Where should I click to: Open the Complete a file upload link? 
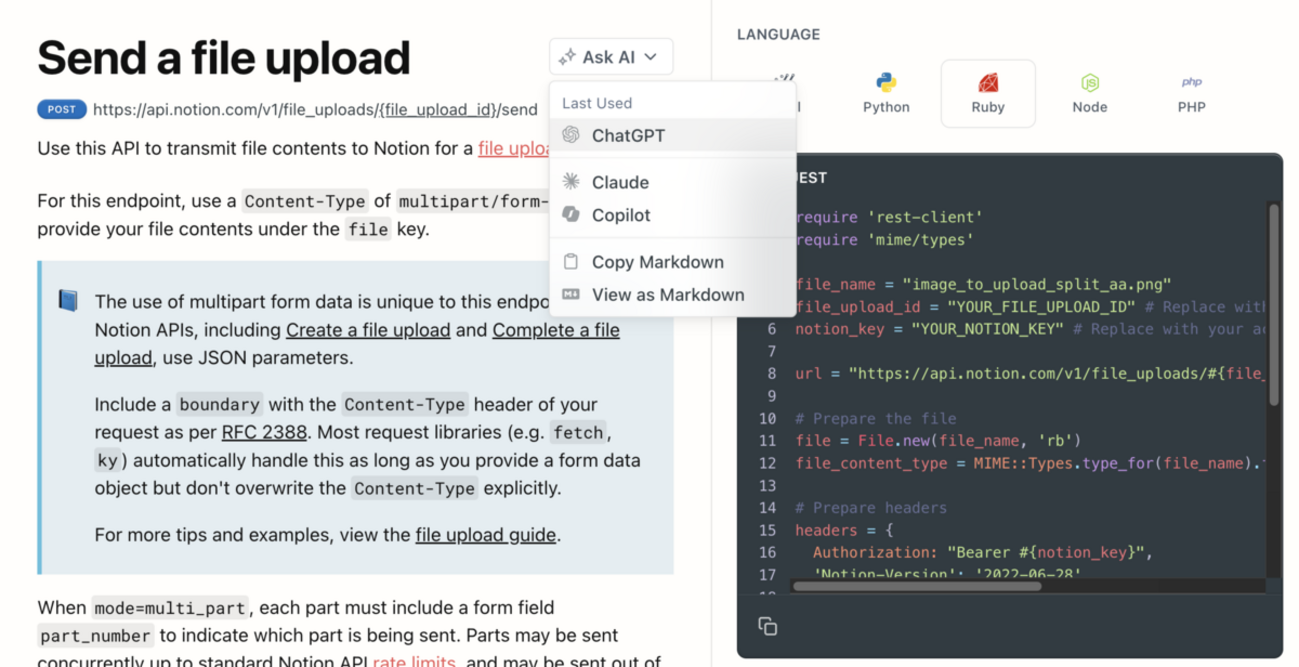click(x=357, y=343)
